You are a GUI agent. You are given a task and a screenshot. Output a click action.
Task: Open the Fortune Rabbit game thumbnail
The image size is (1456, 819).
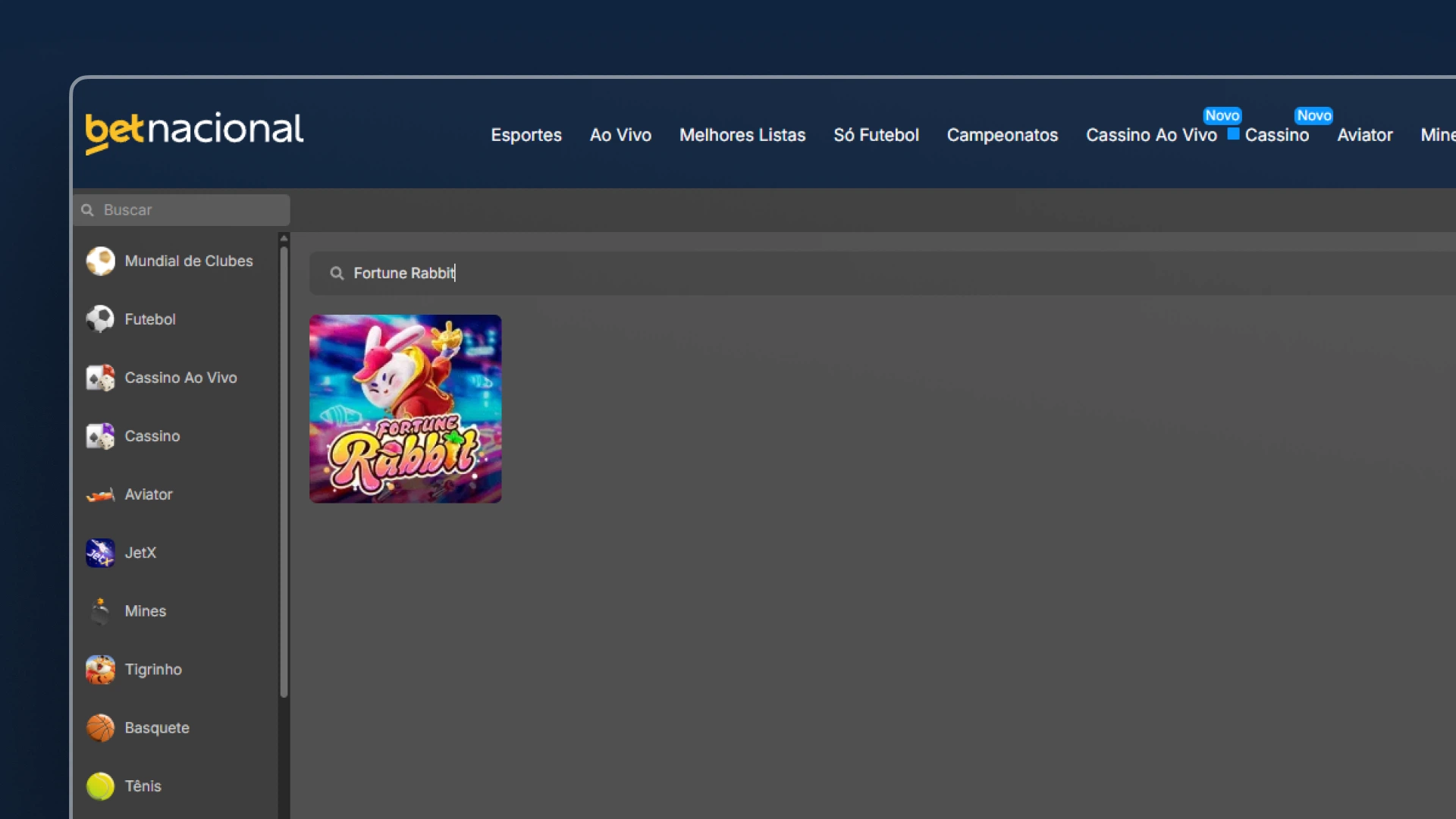pyautogui.click(x=405, y=409)
